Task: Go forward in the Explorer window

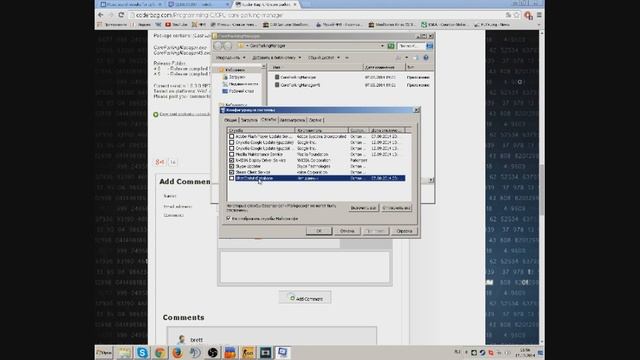Action: click(228, 46)
